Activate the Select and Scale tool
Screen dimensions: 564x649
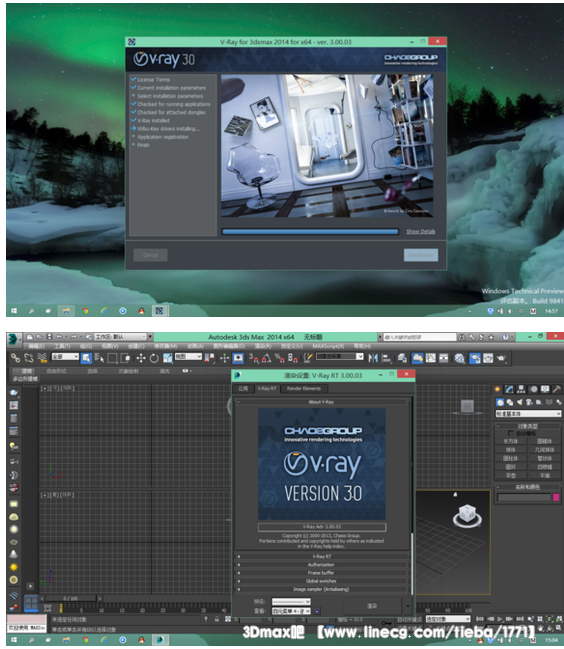(168, 358)
